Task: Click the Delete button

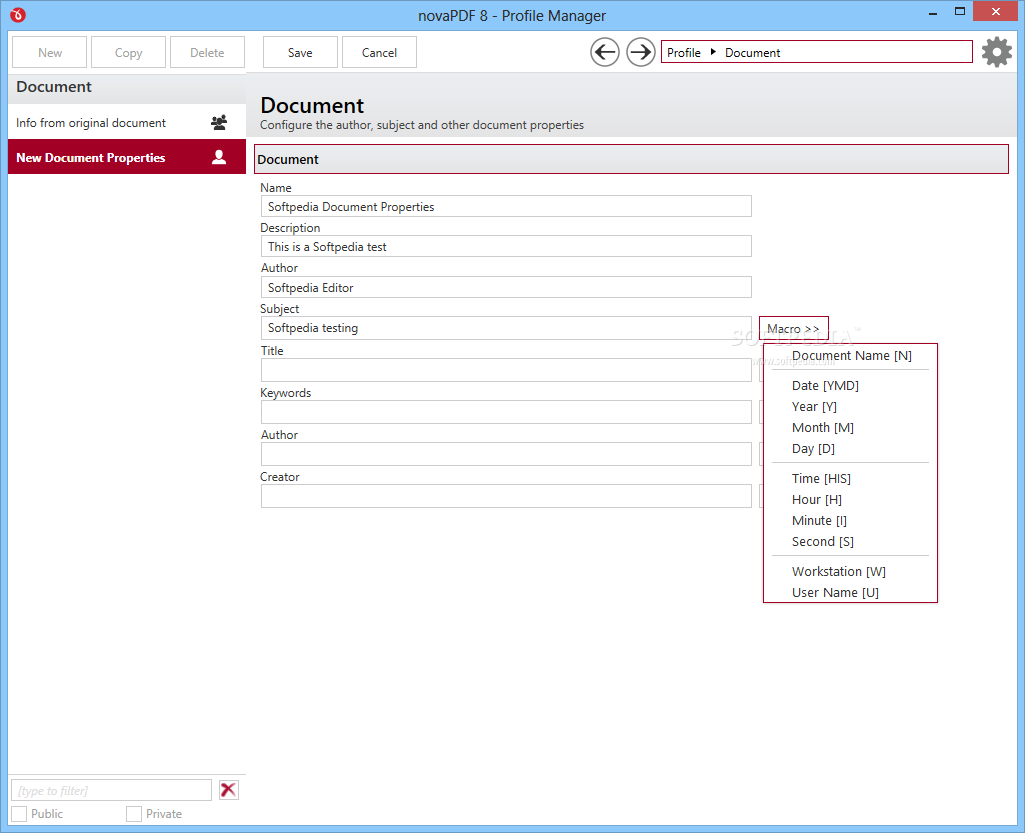Action: click(x=207, y=52)
